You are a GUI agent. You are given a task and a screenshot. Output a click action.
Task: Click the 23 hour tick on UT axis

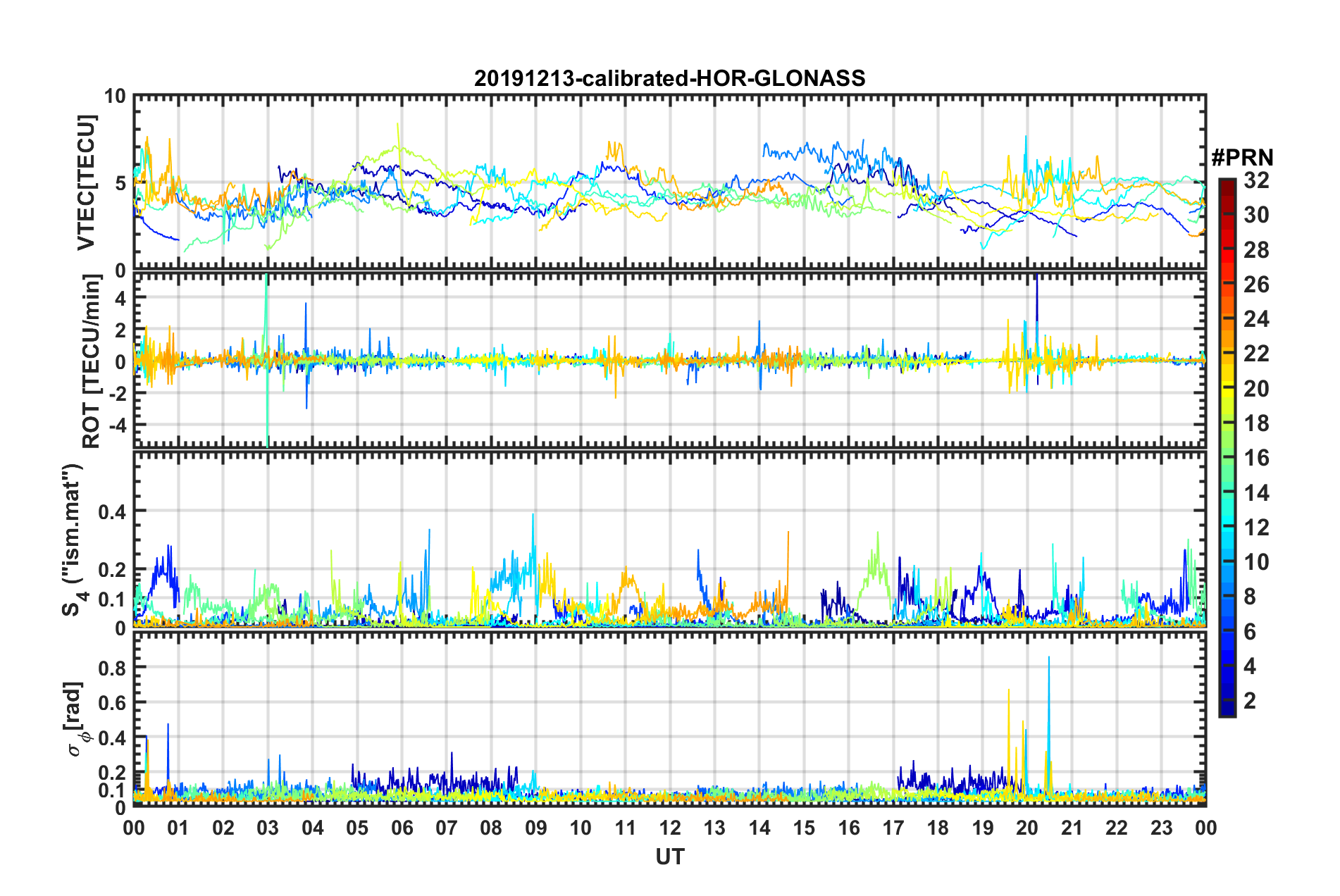tap(1162, 828)
